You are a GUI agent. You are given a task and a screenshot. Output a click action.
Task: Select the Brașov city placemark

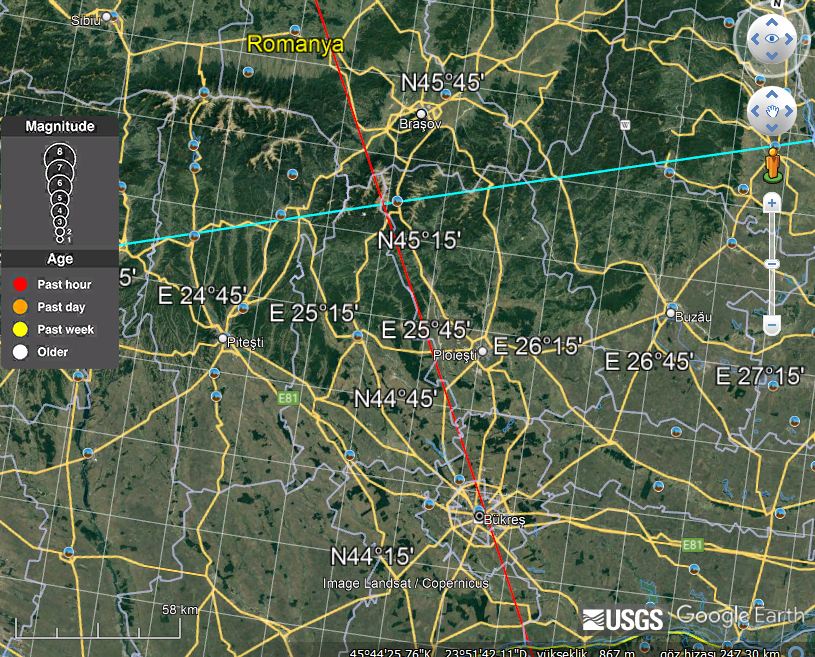point(422,114)
